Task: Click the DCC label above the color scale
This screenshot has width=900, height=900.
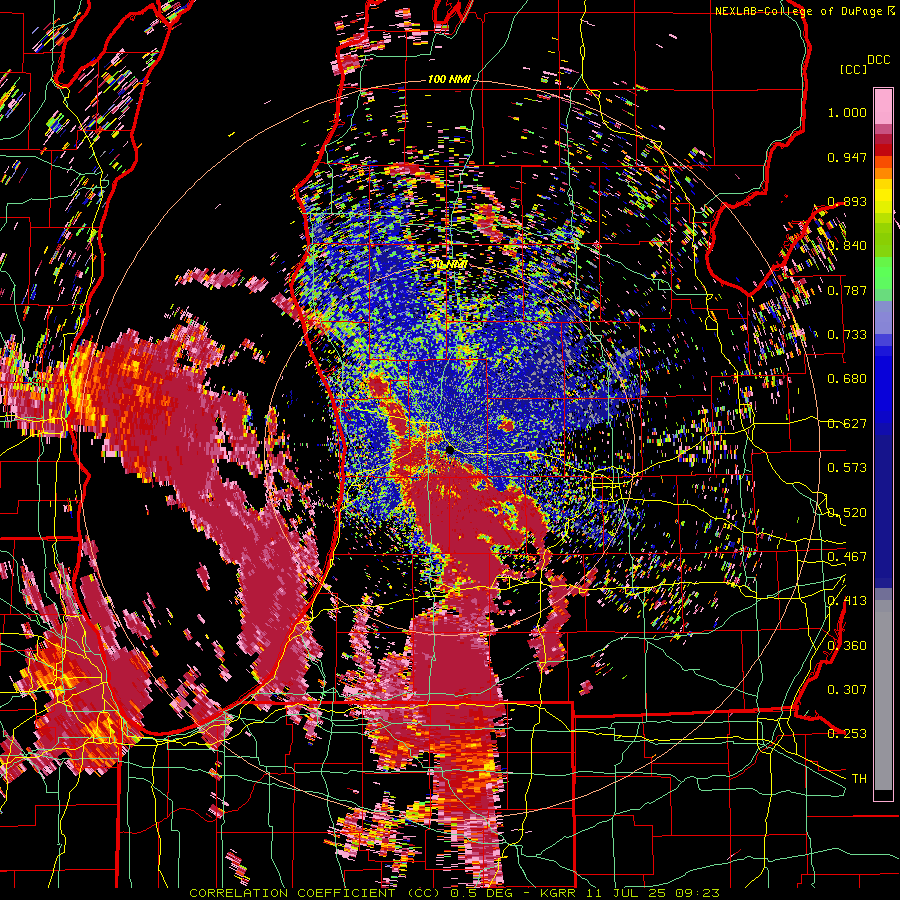Action: click(x=878, y=60)
